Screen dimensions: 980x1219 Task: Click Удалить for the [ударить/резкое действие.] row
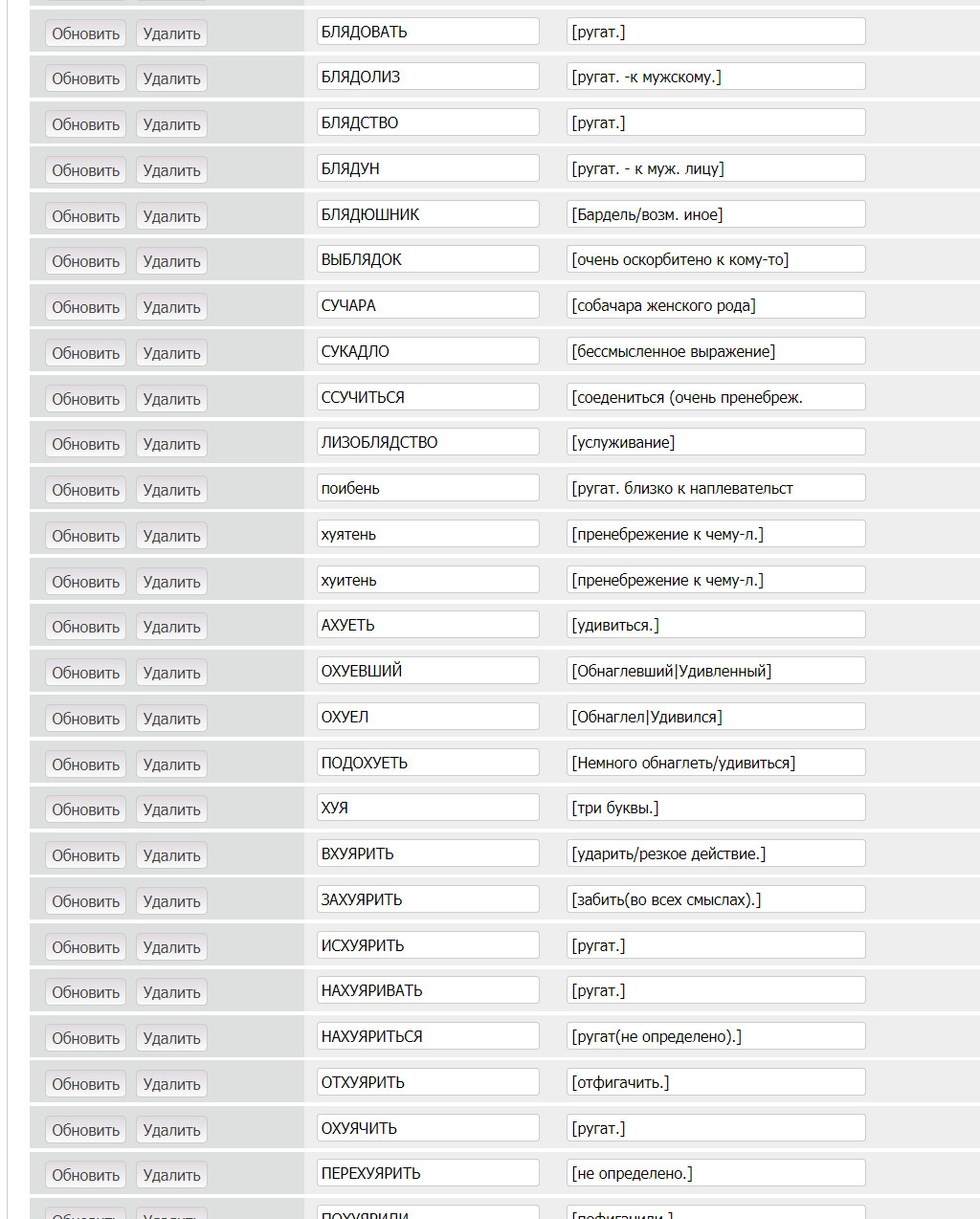point(171,855)
